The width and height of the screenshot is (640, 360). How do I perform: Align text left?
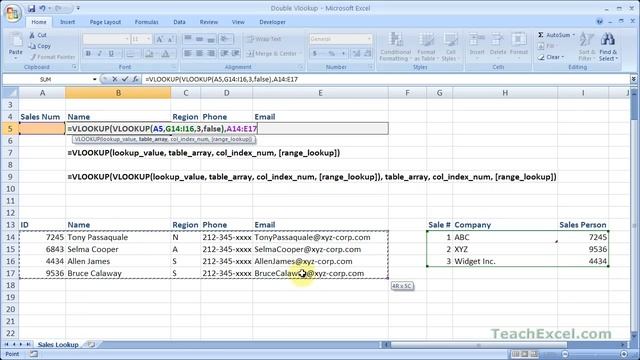188,53
